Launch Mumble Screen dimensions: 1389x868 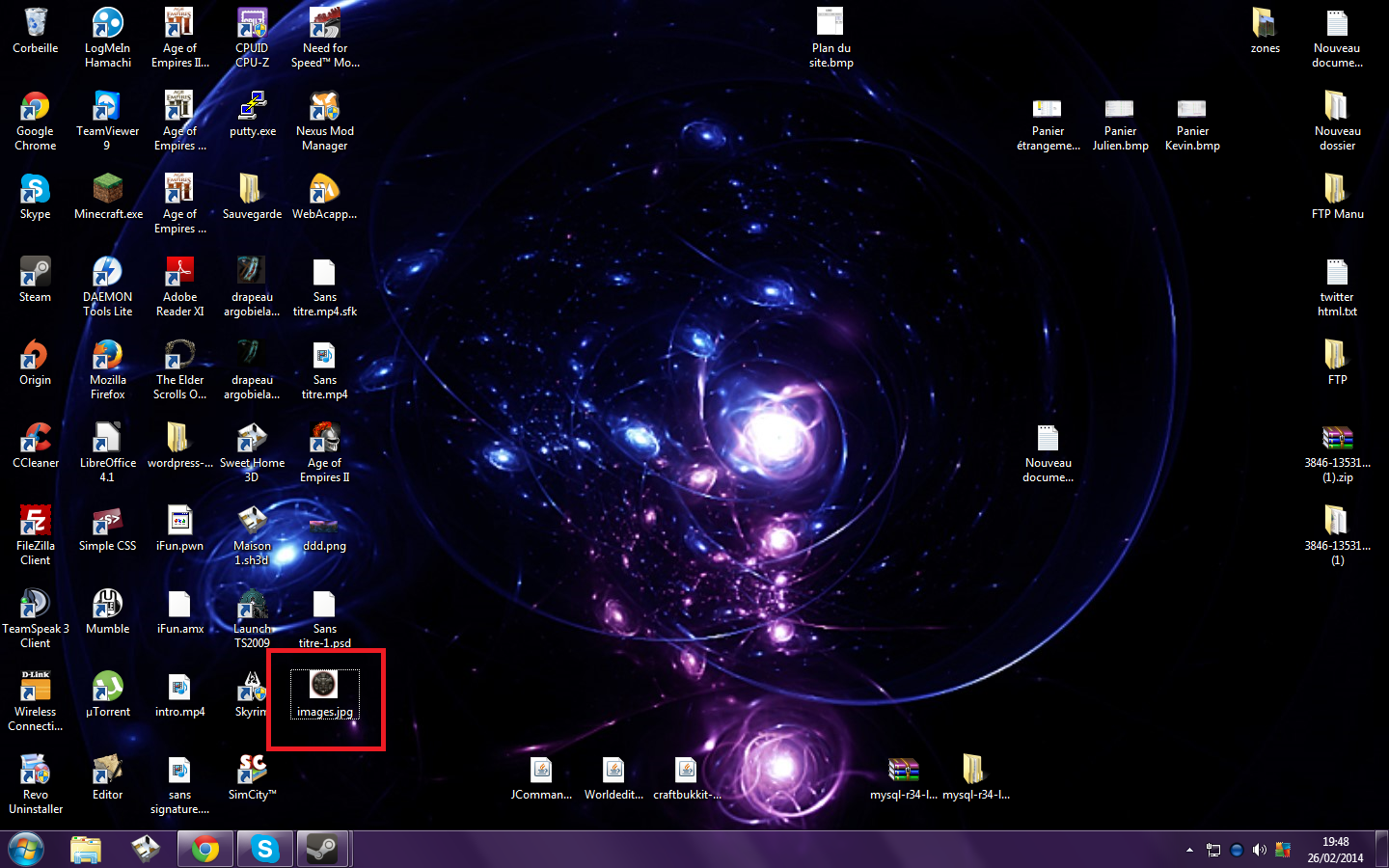click(107, 611)
